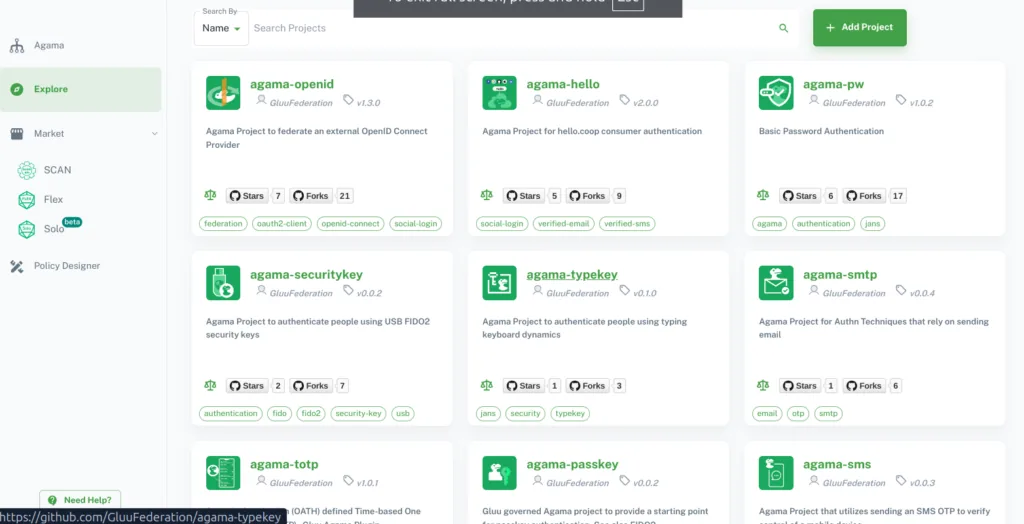The height and width of the screenshot is (524, 1024).
Task: Click the otp tag
Action: [x=798, y=414]
